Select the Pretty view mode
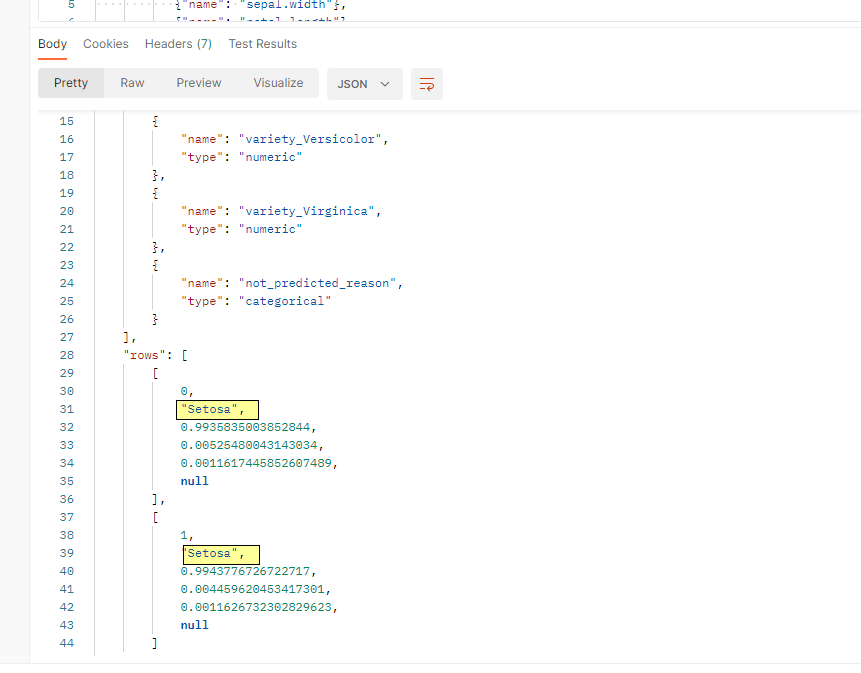Viewport: 861px width, 673px height. pos(71,83)
